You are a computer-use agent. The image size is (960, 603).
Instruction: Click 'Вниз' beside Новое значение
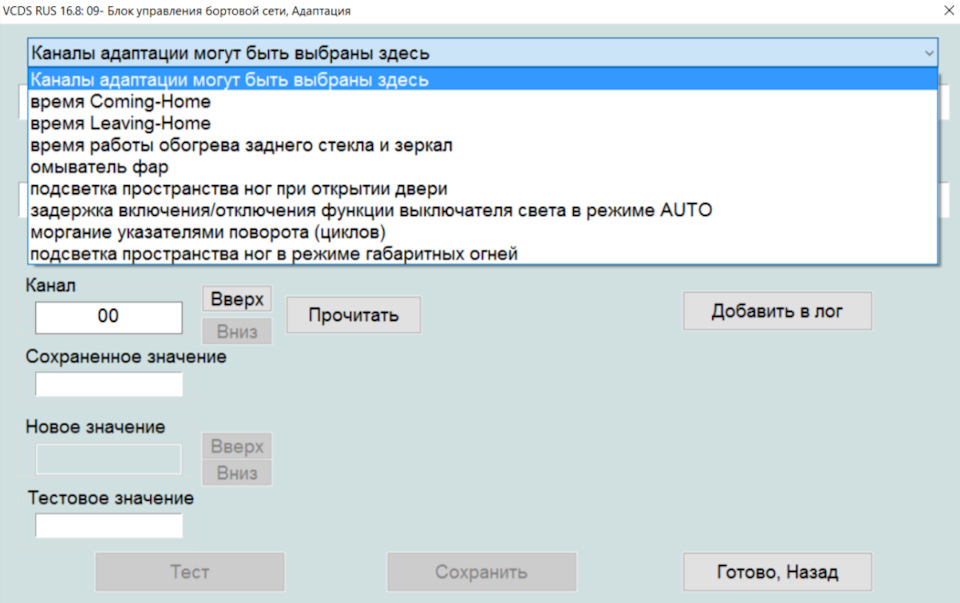pos(237,473)
